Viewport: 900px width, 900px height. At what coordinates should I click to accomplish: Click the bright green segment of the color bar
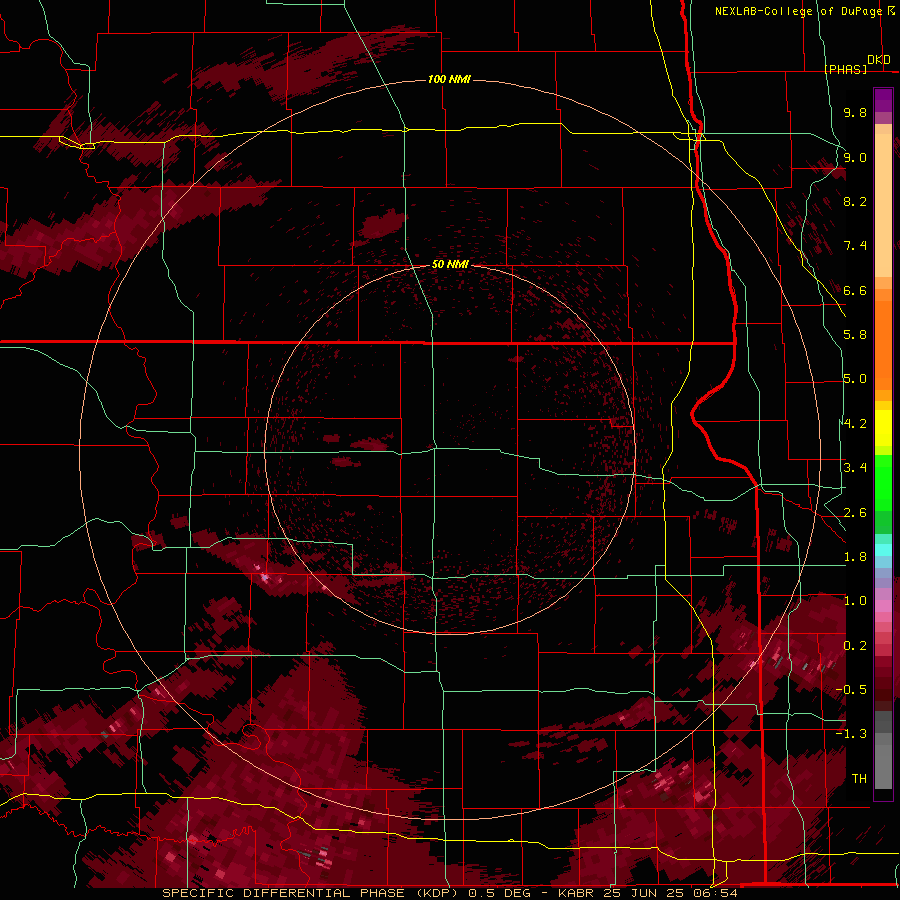pyautogui.click(x=883, y=482)
